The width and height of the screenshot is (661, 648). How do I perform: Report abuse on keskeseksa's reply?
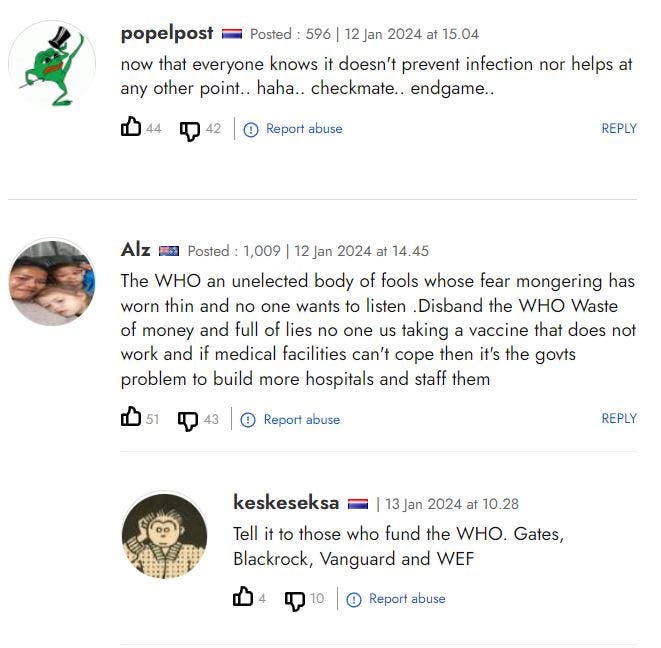(x=407, y=599)
